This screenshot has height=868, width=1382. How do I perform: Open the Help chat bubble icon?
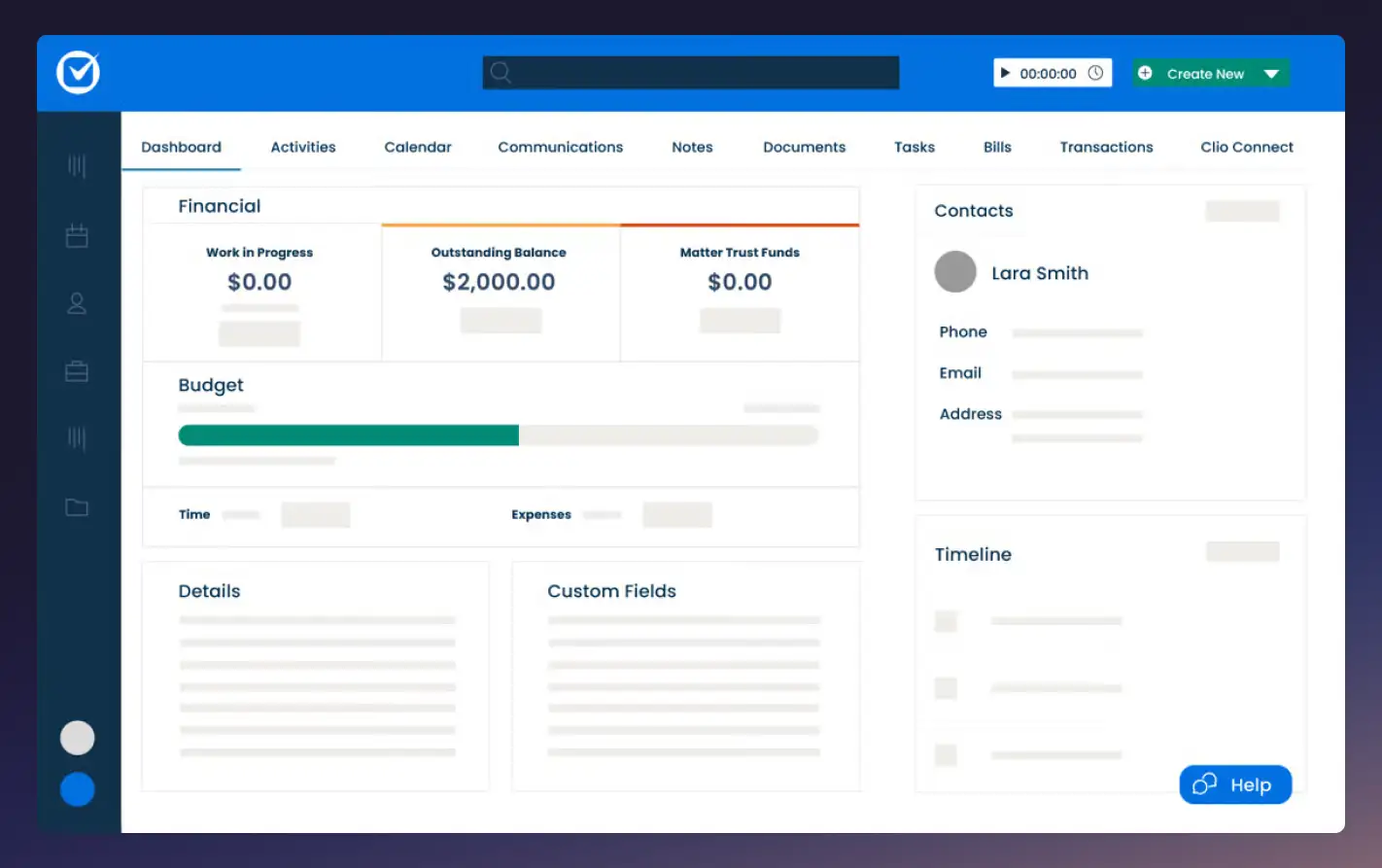pos(1204,784)
